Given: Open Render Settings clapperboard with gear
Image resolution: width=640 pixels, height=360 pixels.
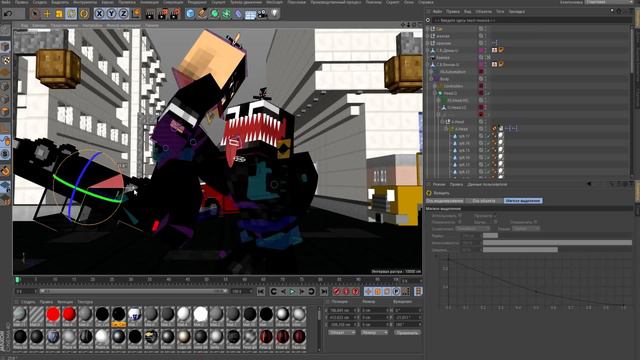Looking at the screenshot, I should click(x=175, y=14).
